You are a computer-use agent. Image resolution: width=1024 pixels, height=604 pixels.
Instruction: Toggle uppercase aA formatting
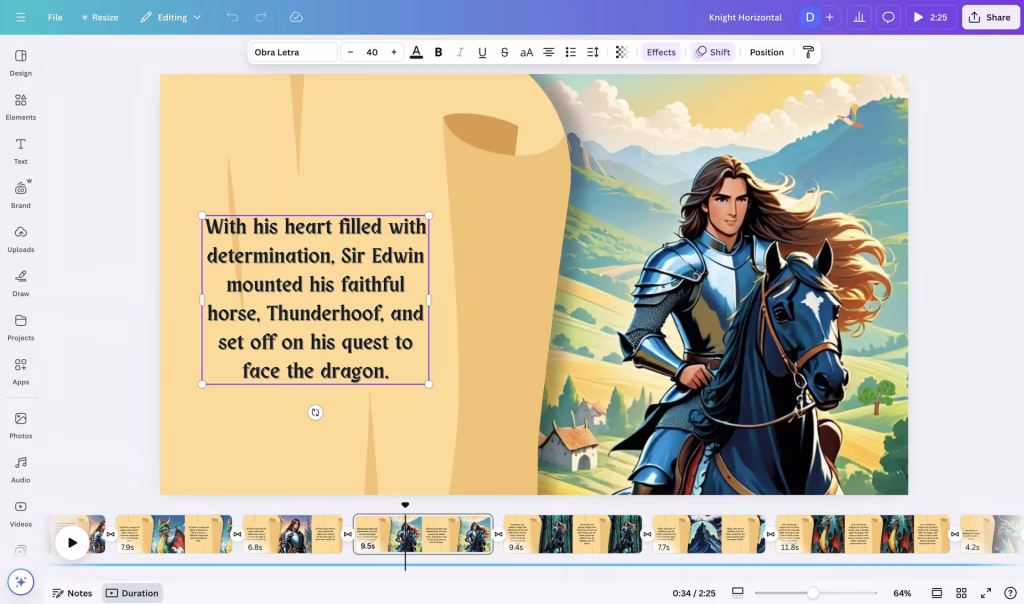[526, 52]
